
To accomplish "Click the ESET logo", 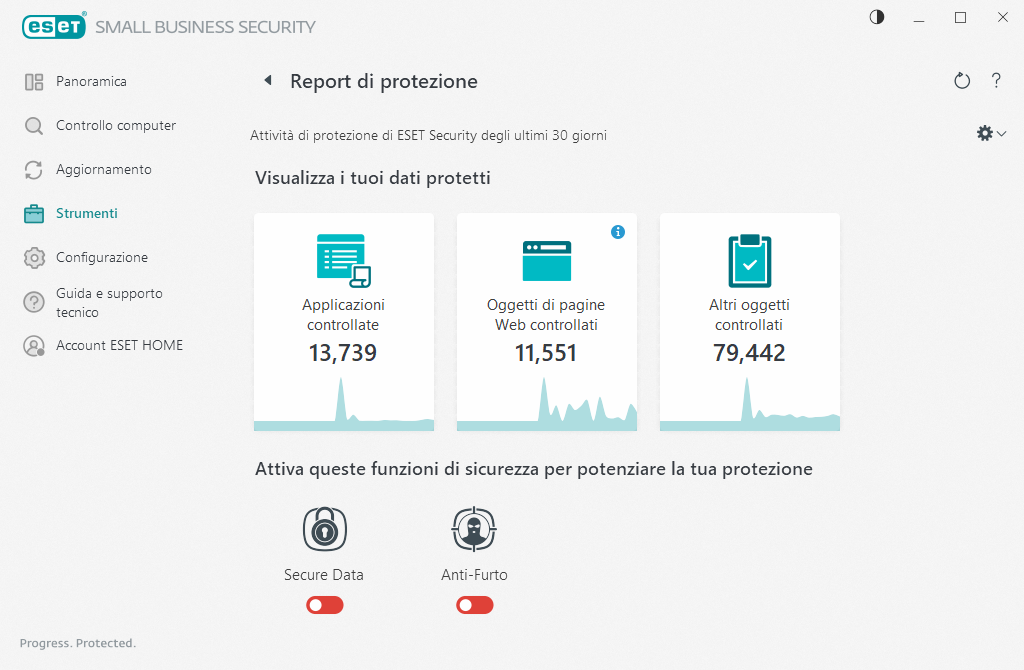I will pos(53,27).
